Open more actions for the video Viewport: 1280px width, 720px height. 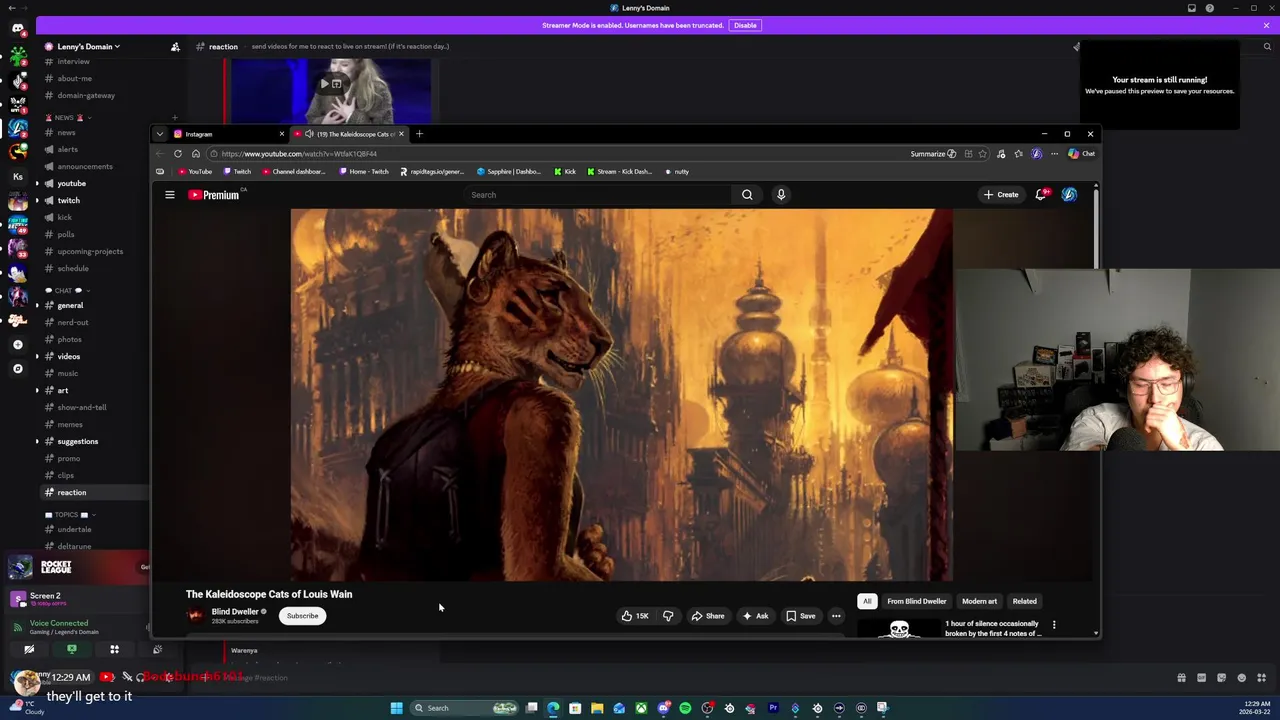pyautogui.click(x=836, y=616)
